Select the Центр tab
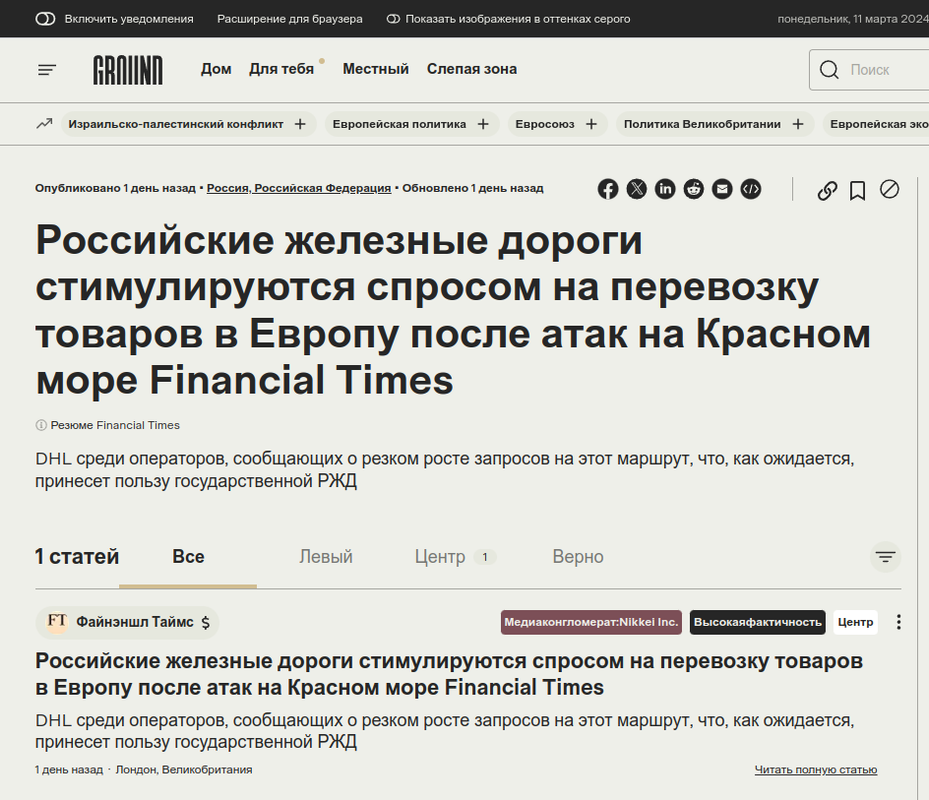This screenshot has width=929, height=800. point(454,557)
